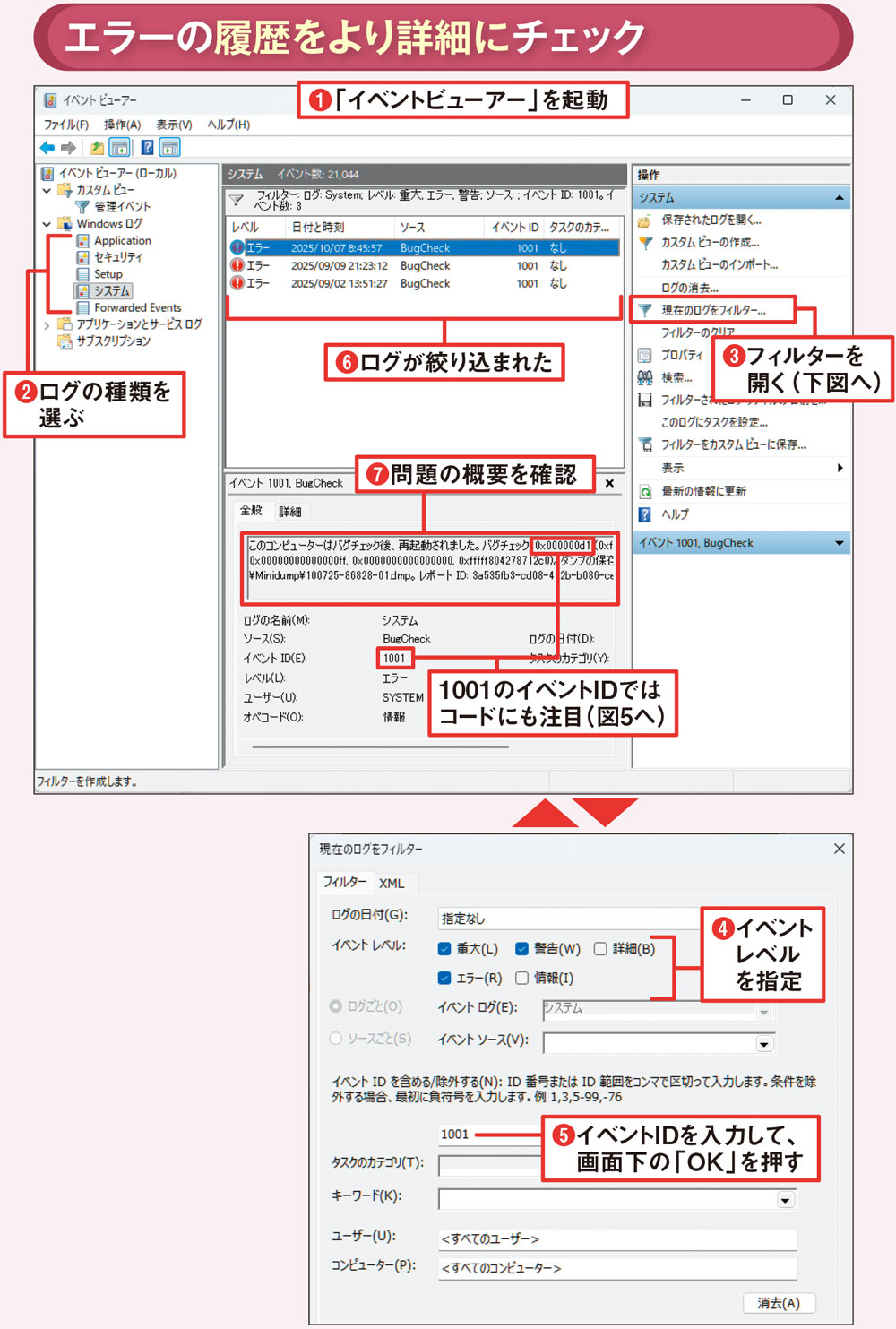Click the funnel icon for カスタム ビューの作成
The image size is (896, 1329).
click(x=644, y=243)
